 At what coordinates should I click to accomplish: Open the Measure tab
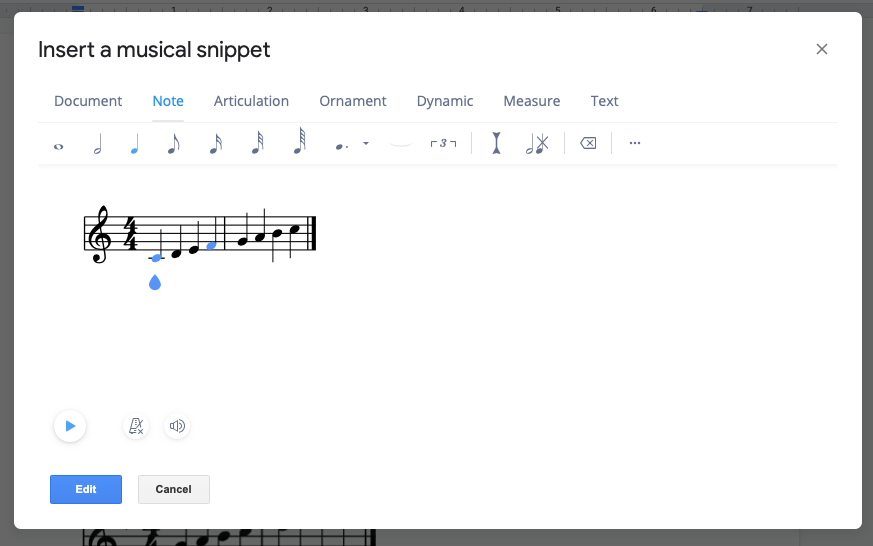pos(532,101)
